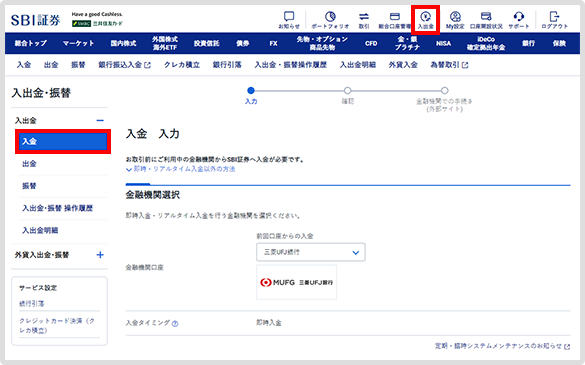Screen dimensions: 585x365
Task: Open 外国株式 海外ETF menu
Action: tap(165, 43)
